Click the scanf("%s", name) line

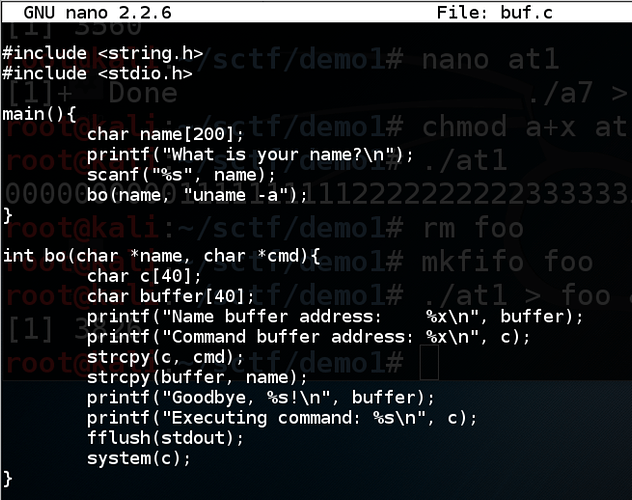pyautogui.click(x=181, y=175)
